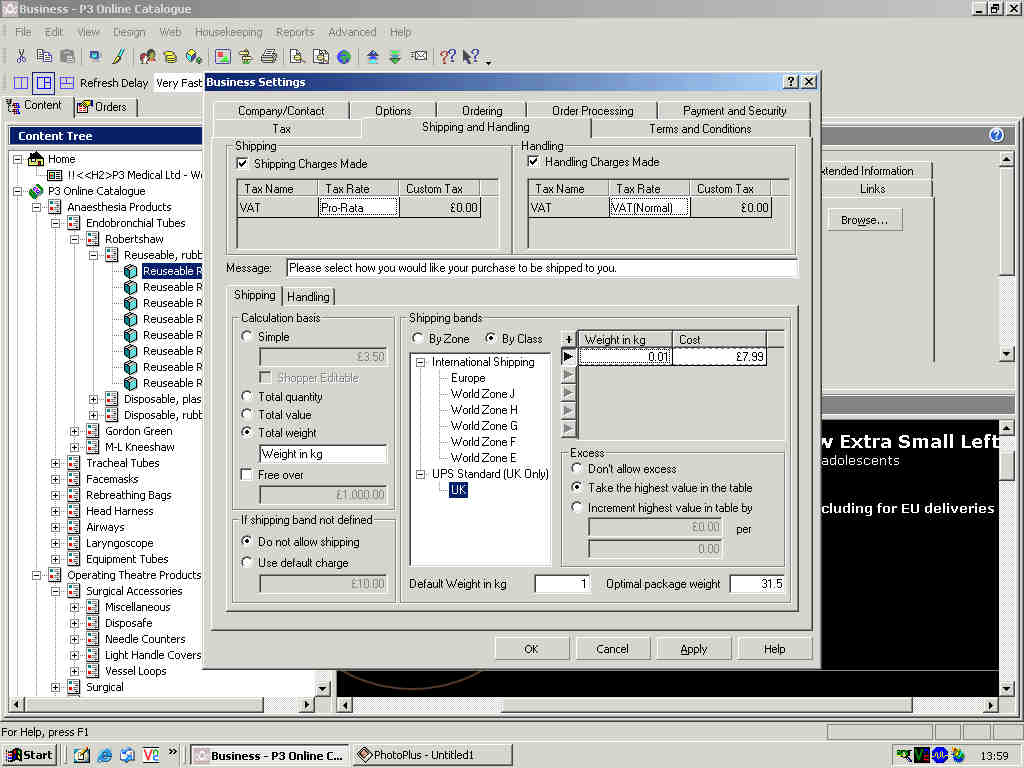
Task: Enable the Free over checkbox
Action: [x=247, y=475]
